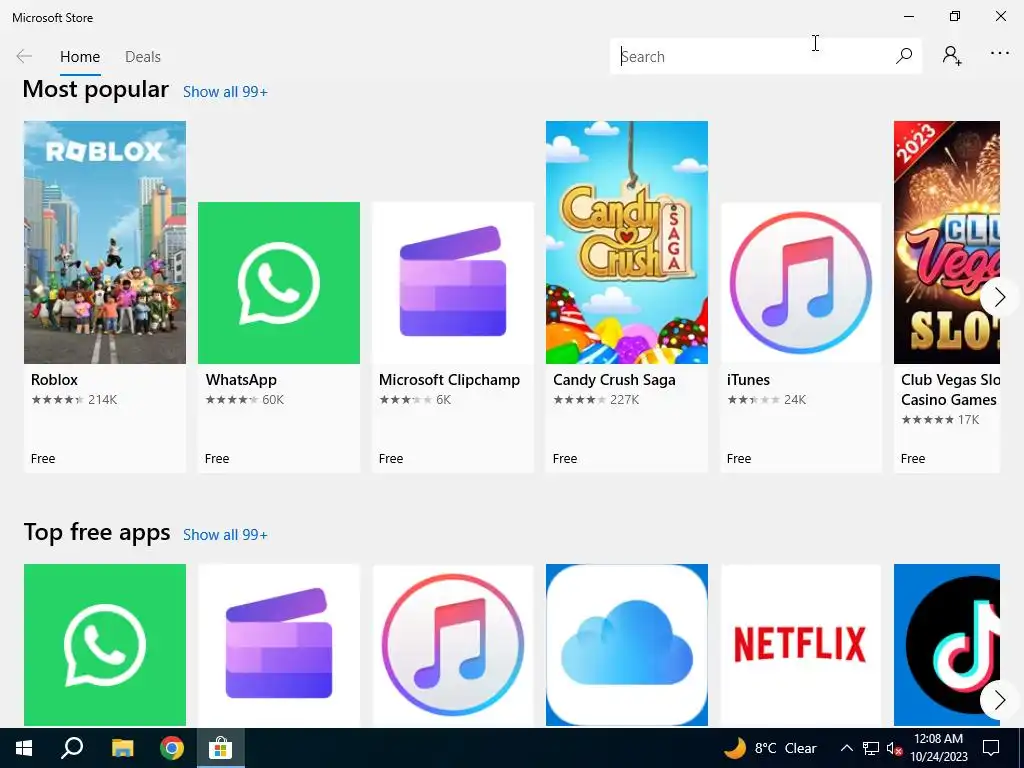Open Microsoft Clipchamp icon in Most popular

453,283
